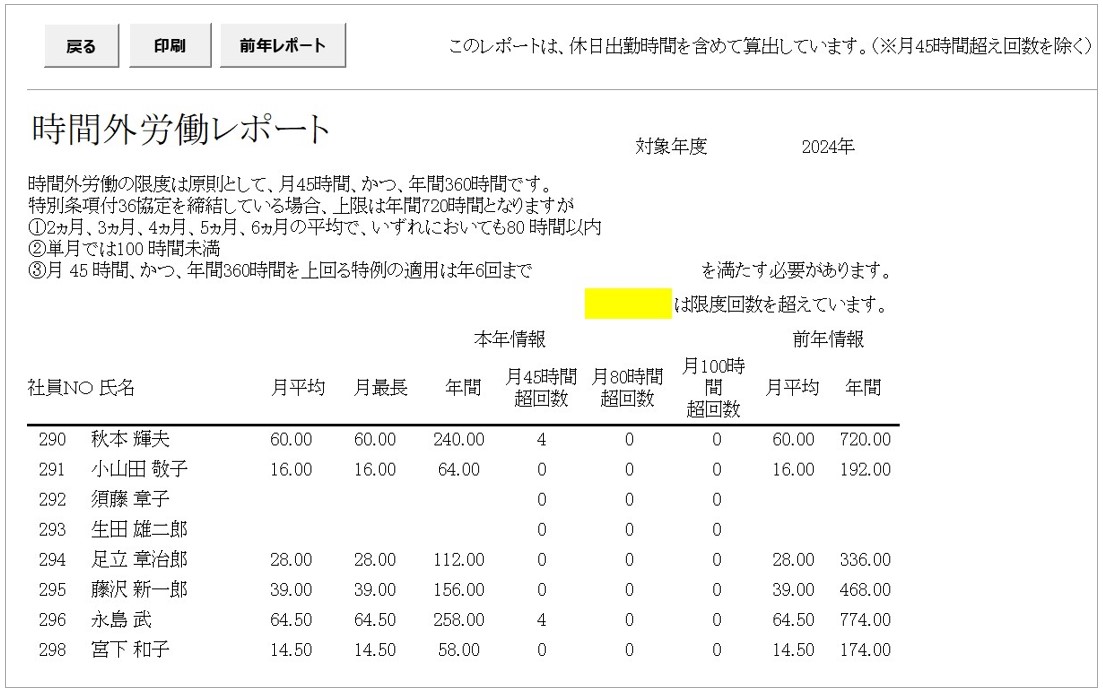Click the 前年情報 group heading
Image resolution: width=1103 pixels, height=692 pixels.
click(x=828, y=340)
